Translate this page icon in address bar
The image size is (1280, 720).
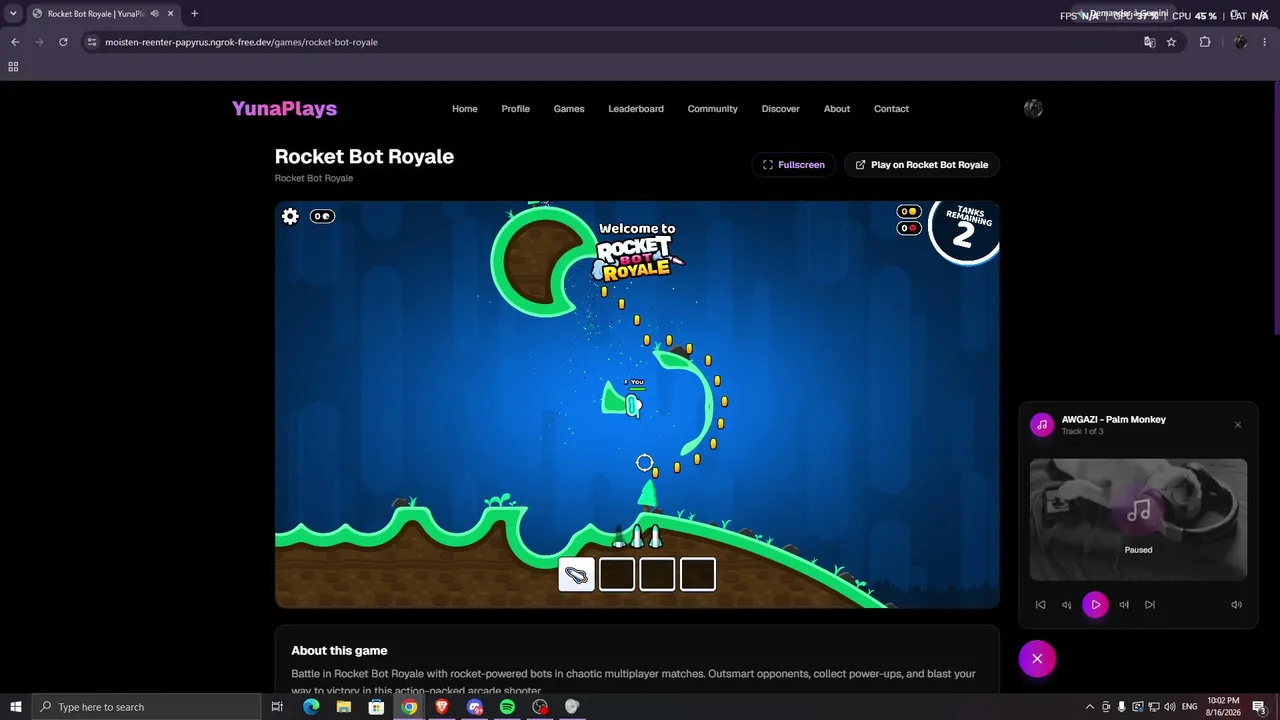(1150, 42)
